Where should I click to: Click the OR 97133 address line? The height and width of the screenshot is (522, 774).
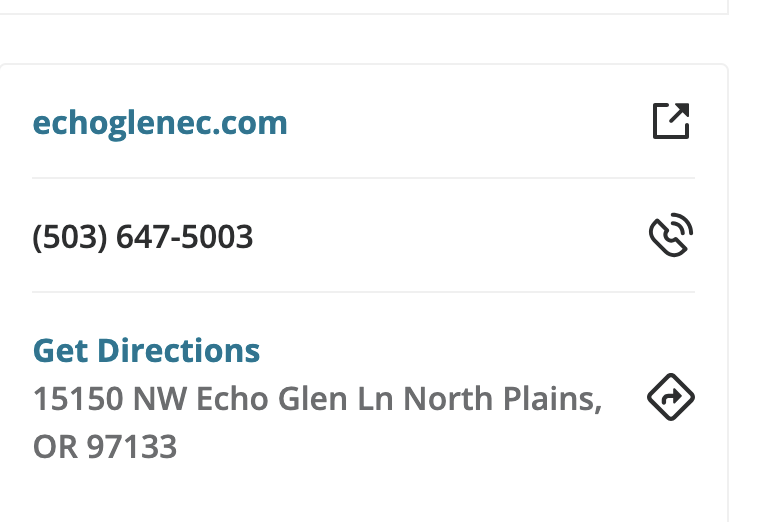(x=105, y=446)
